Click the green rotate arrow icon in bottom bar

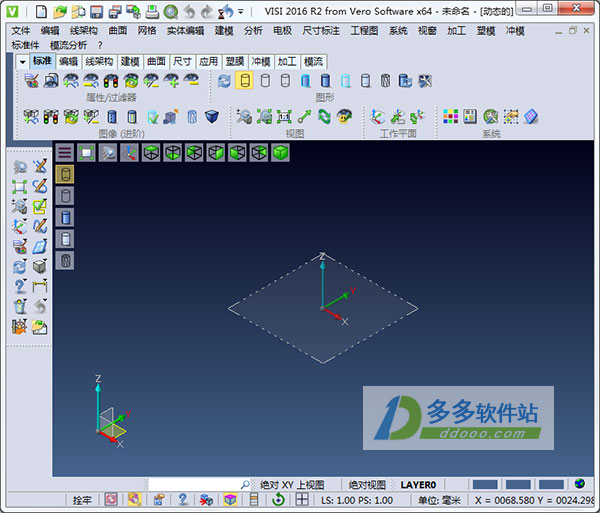click(278, 500)
